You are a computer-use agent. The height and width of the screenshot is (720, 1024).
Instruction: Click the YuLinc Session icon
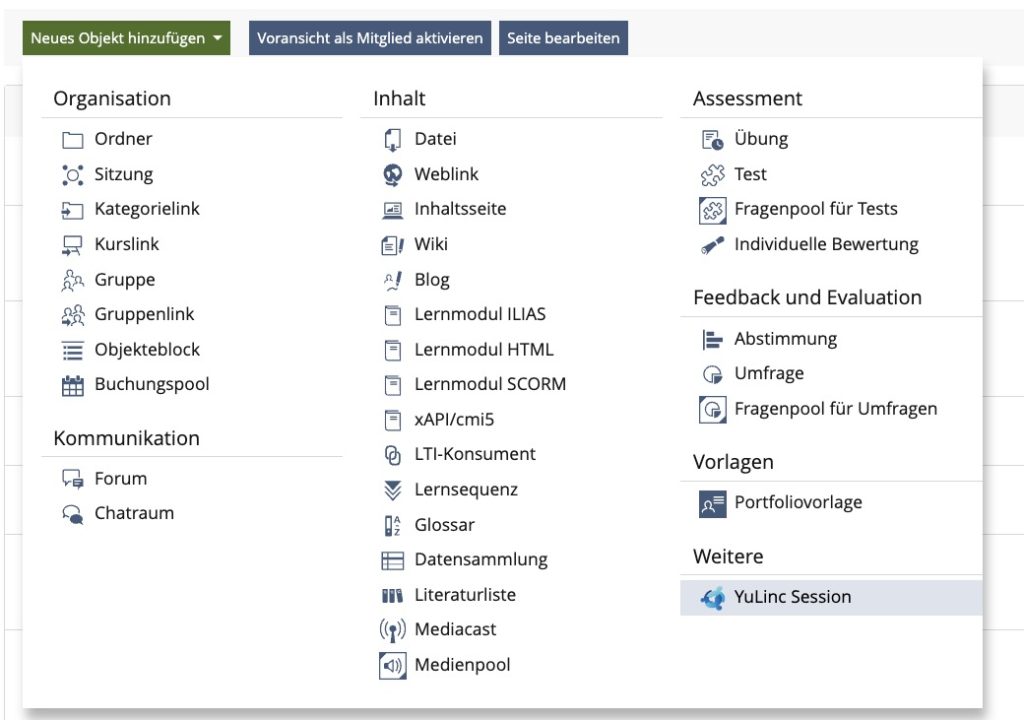pos(712,598)
